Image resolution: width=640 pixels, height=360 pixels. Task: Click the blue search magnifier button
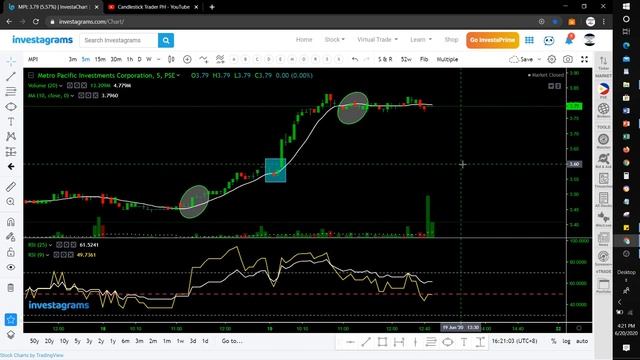click(166, 40)
